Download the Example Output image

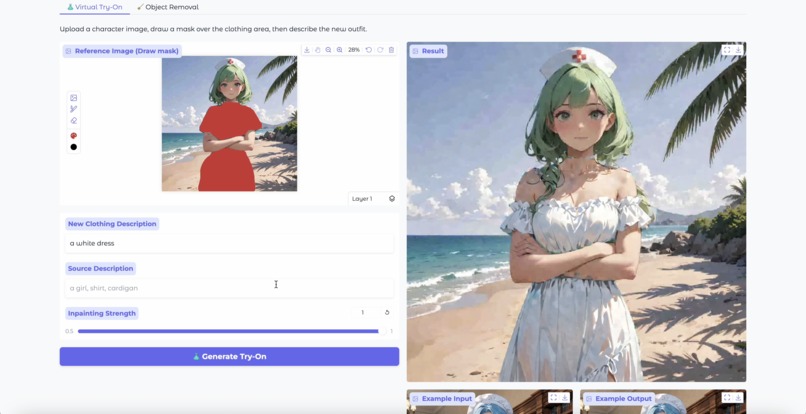738,397
